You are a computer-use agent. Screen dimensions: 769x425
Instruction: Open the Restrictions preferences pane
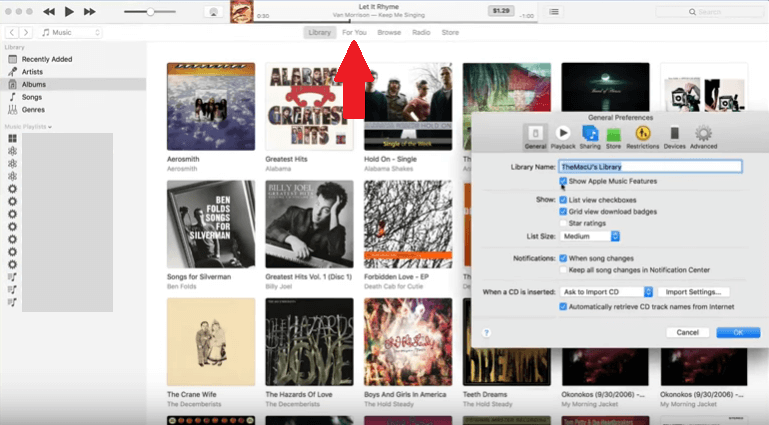pyautogui.click(x=642, y=137)
